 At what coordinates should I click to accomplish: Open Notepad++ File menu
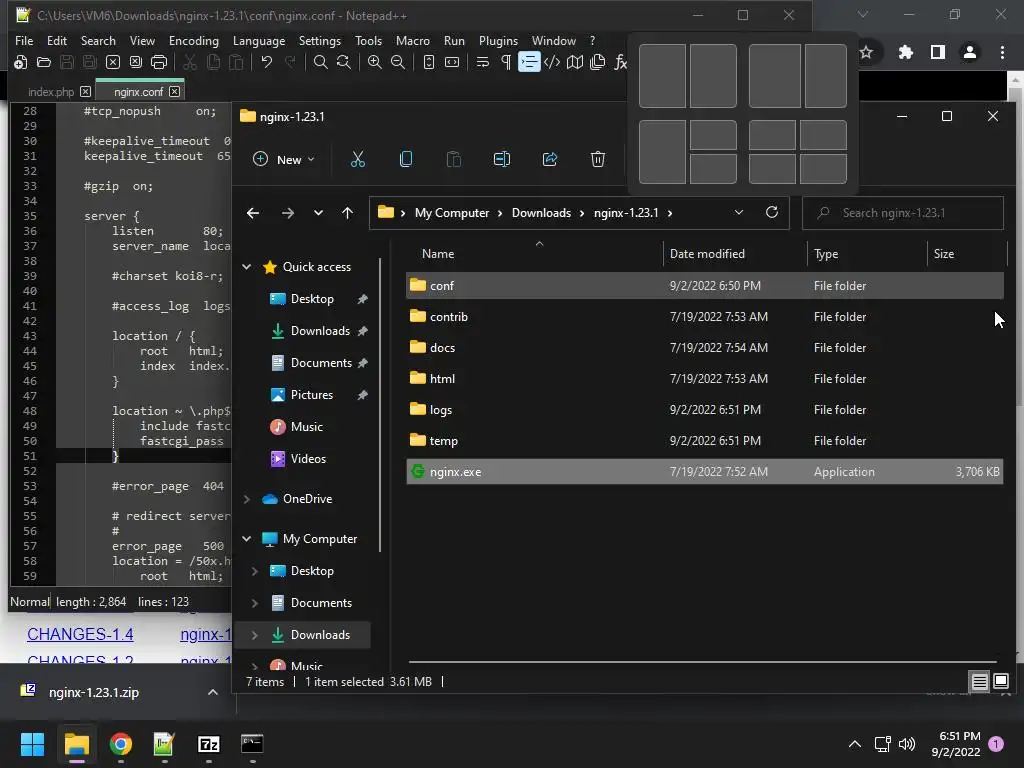tap(24, 40)
